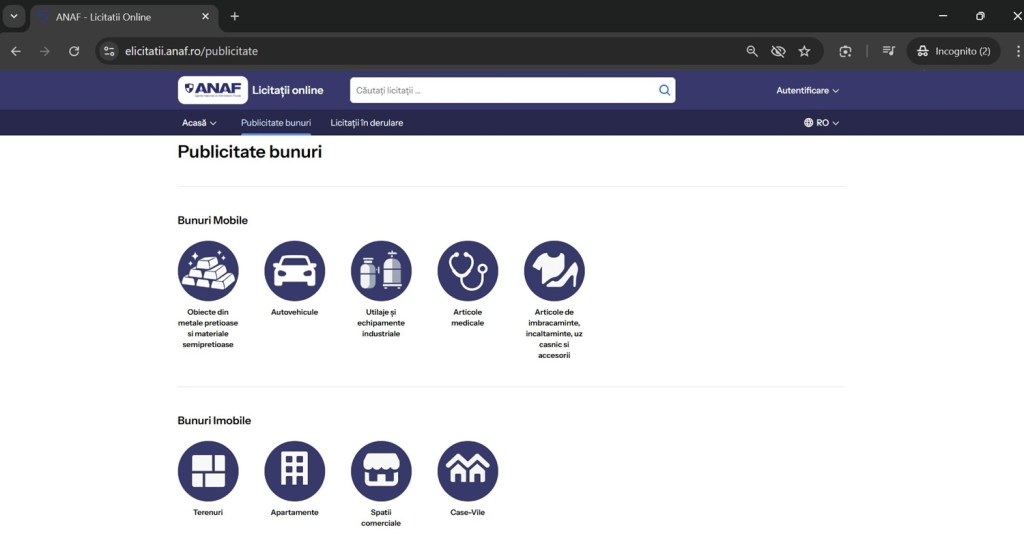Click the medical articles stethoscope icon
Screen dimensions: 1024x536
pos(467,271)
